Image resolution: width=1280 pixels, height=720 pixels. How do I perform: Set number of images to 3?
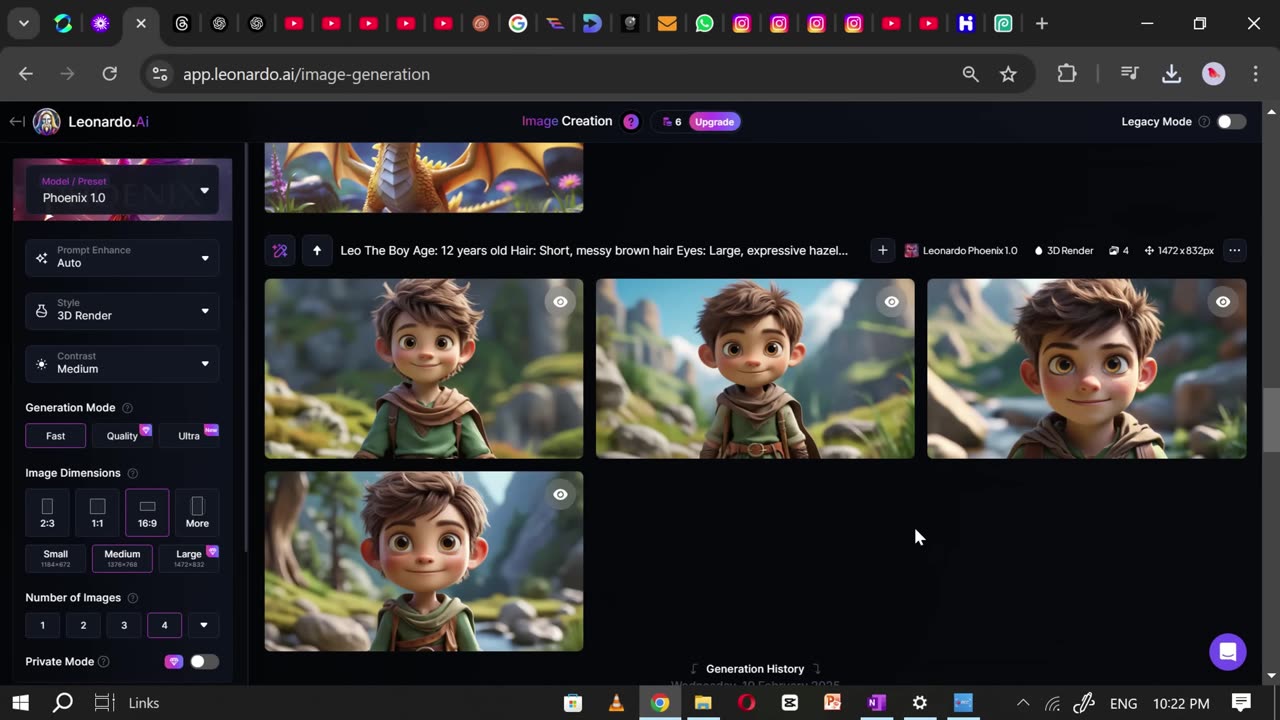click(124, 625)
